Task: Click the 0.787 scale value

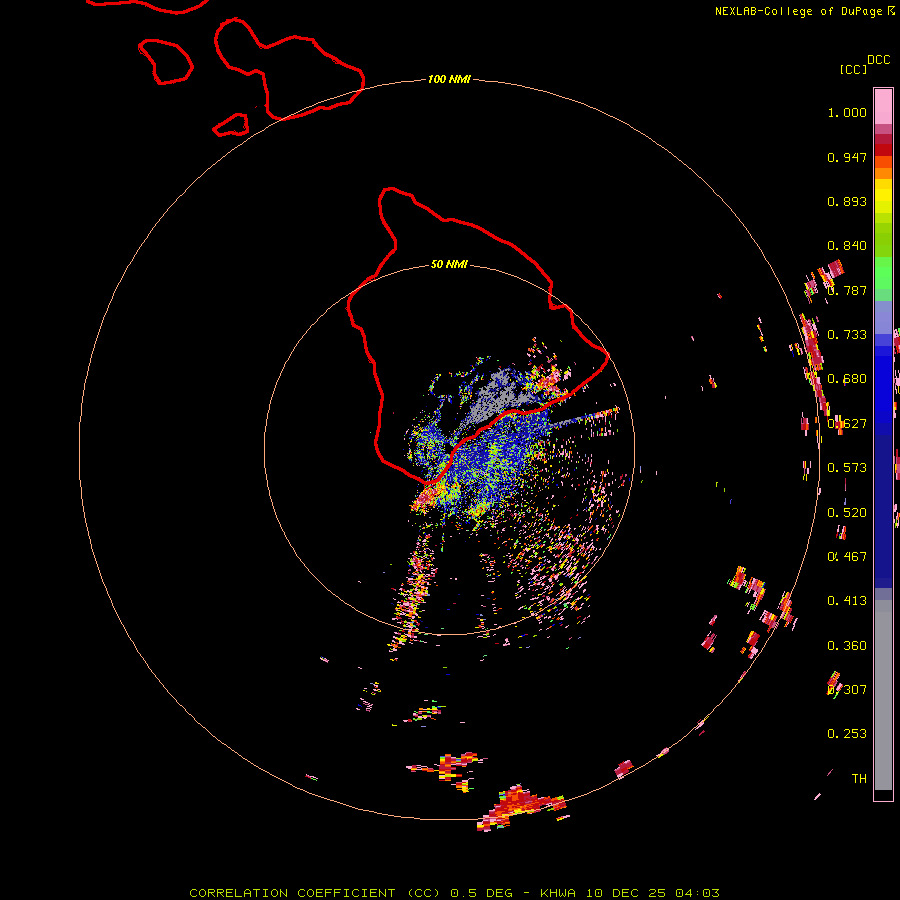Action: (847, 290)
